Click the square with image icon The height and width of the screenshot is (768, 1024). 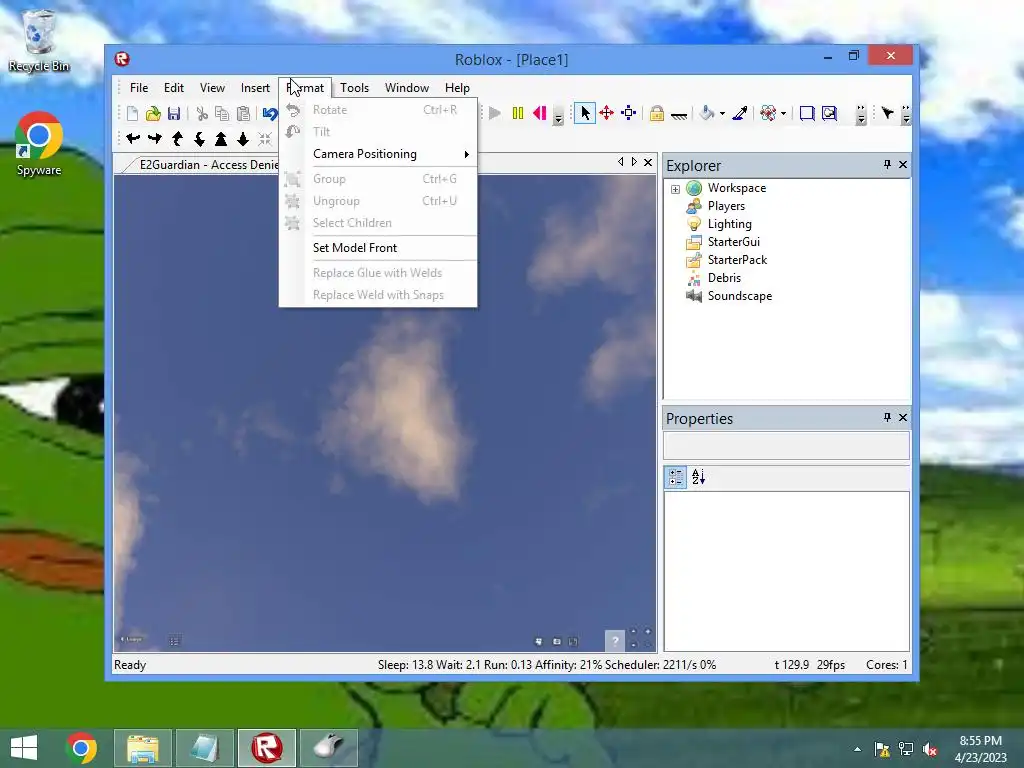pyautogui.click(x=829, y=114)
